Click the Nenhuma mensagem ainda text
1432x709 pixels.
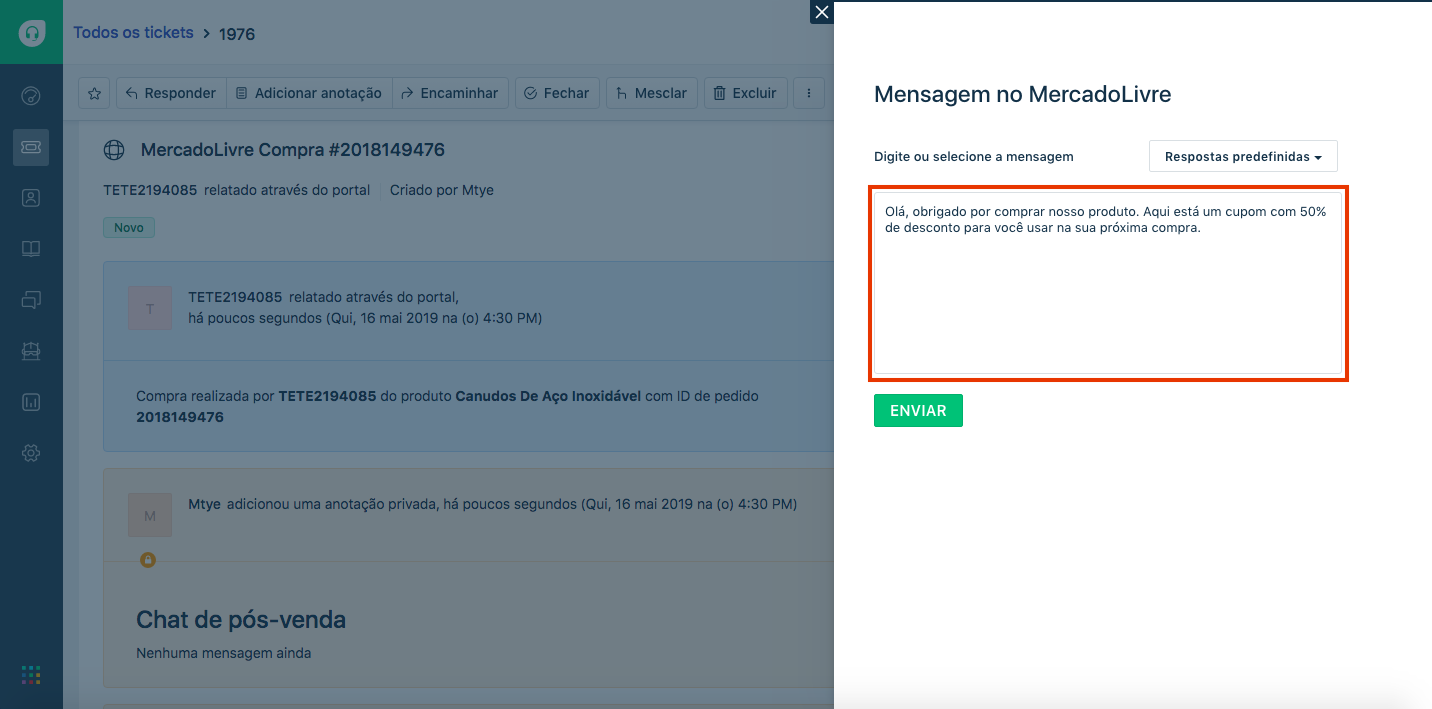point(224,653)
